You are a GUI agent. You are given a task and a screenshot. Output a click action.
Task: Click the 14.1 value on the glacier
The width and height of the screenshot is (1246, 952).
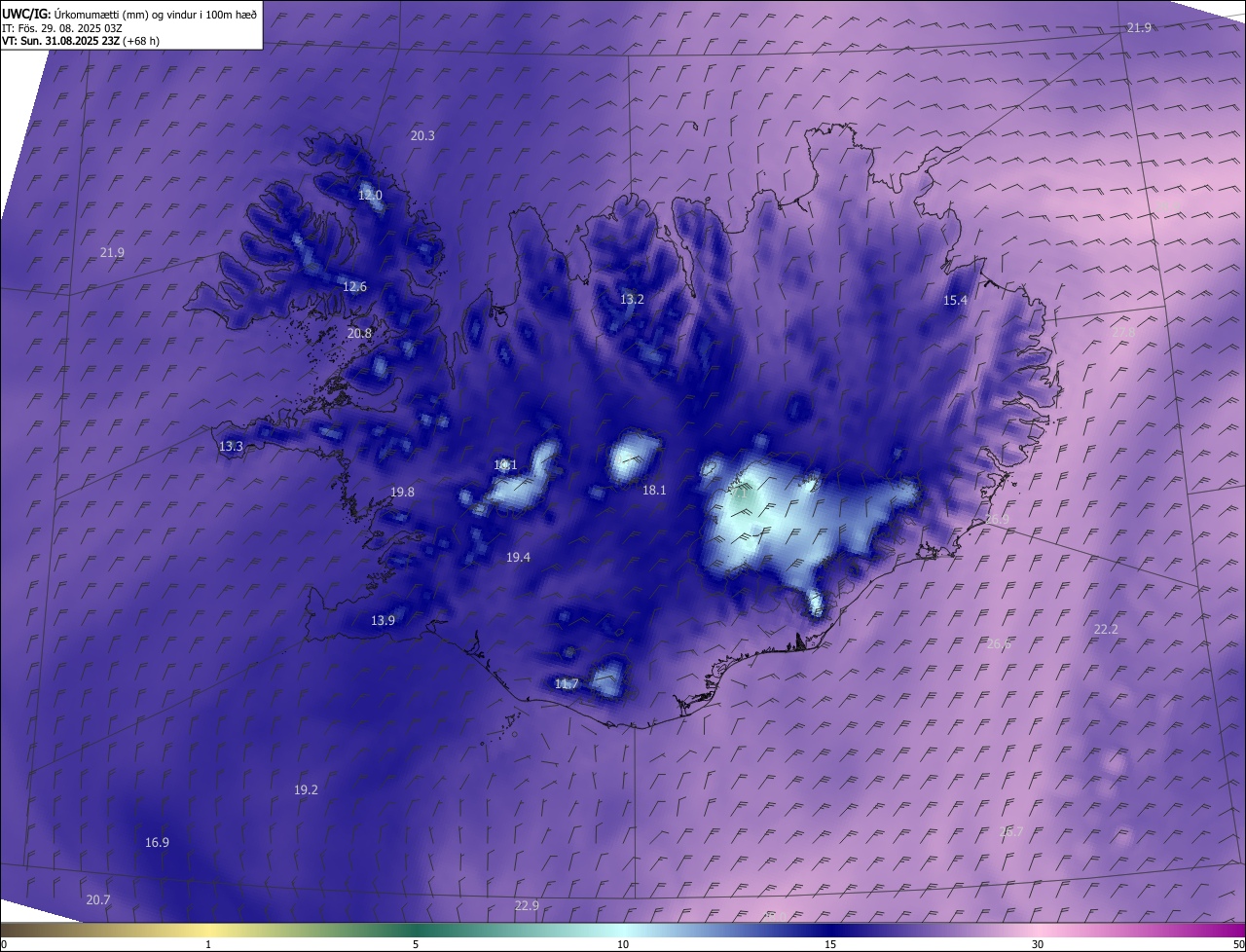point(505,465)
